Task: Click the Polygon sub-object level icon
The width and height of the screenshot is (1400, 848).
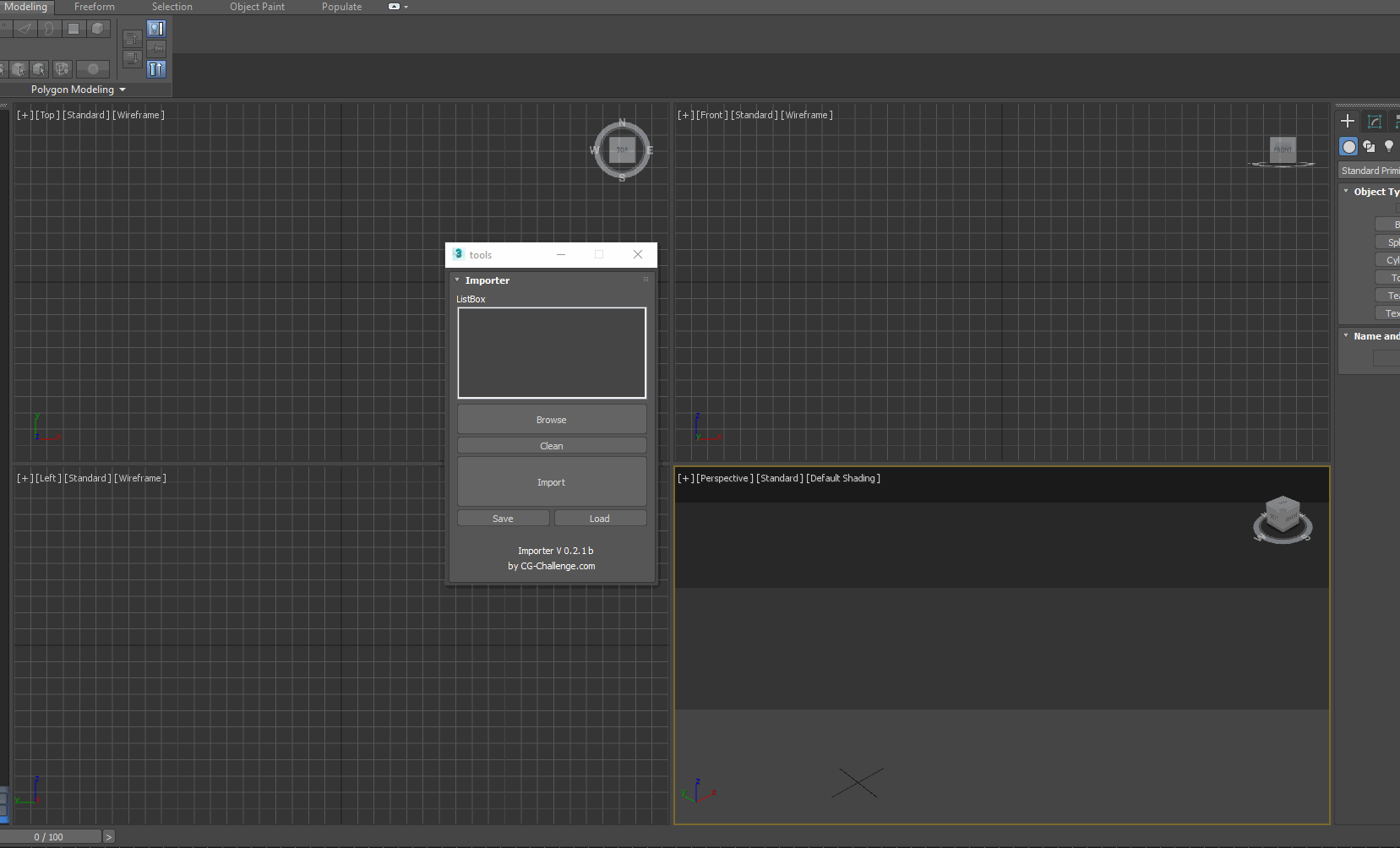Action: point(74,29)
